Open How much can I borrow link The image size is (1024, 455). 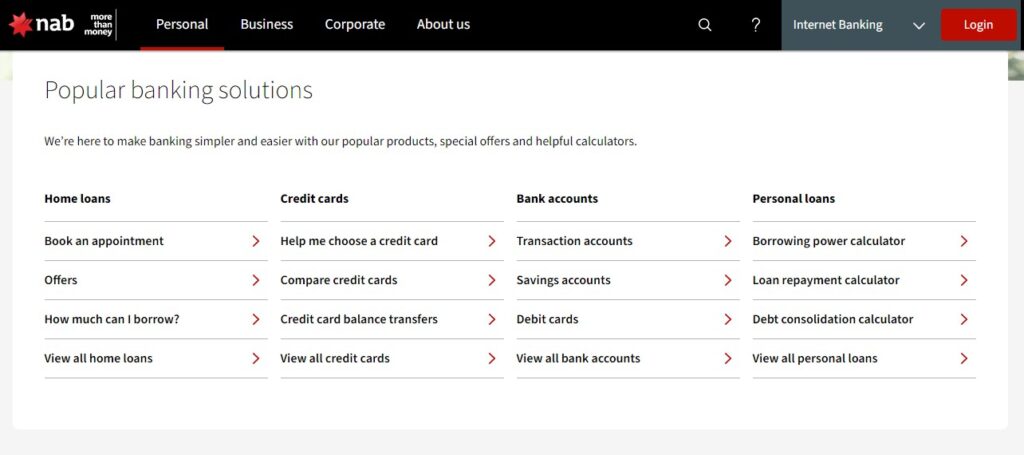click(x=112, y=319)
